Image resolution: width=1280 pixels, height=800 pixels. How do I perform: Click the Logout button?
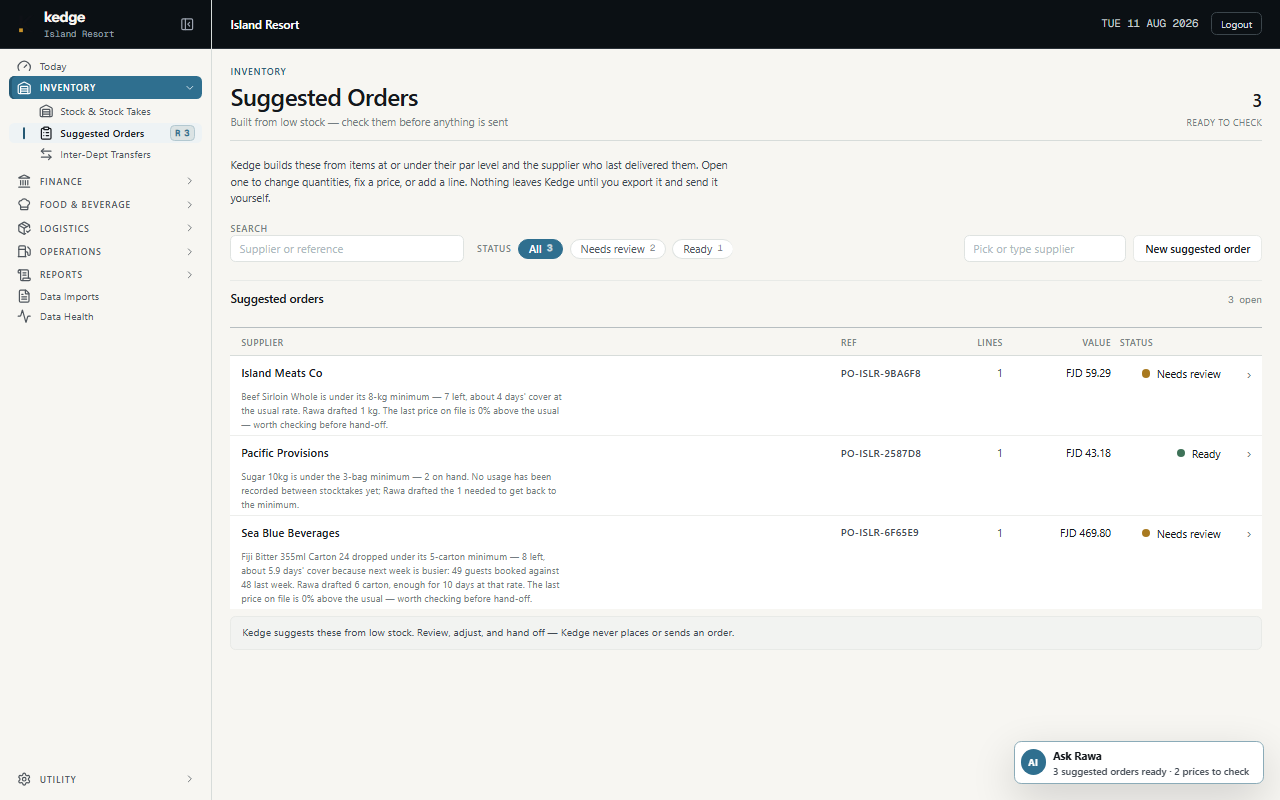1236,24
